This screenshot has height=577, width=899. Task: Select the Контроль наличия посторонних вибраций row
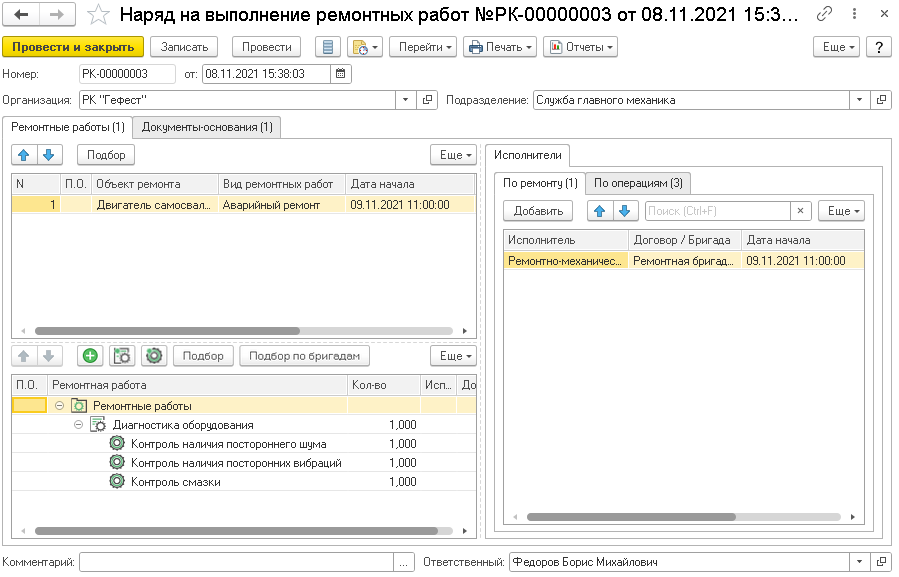(x=244, y=462)
